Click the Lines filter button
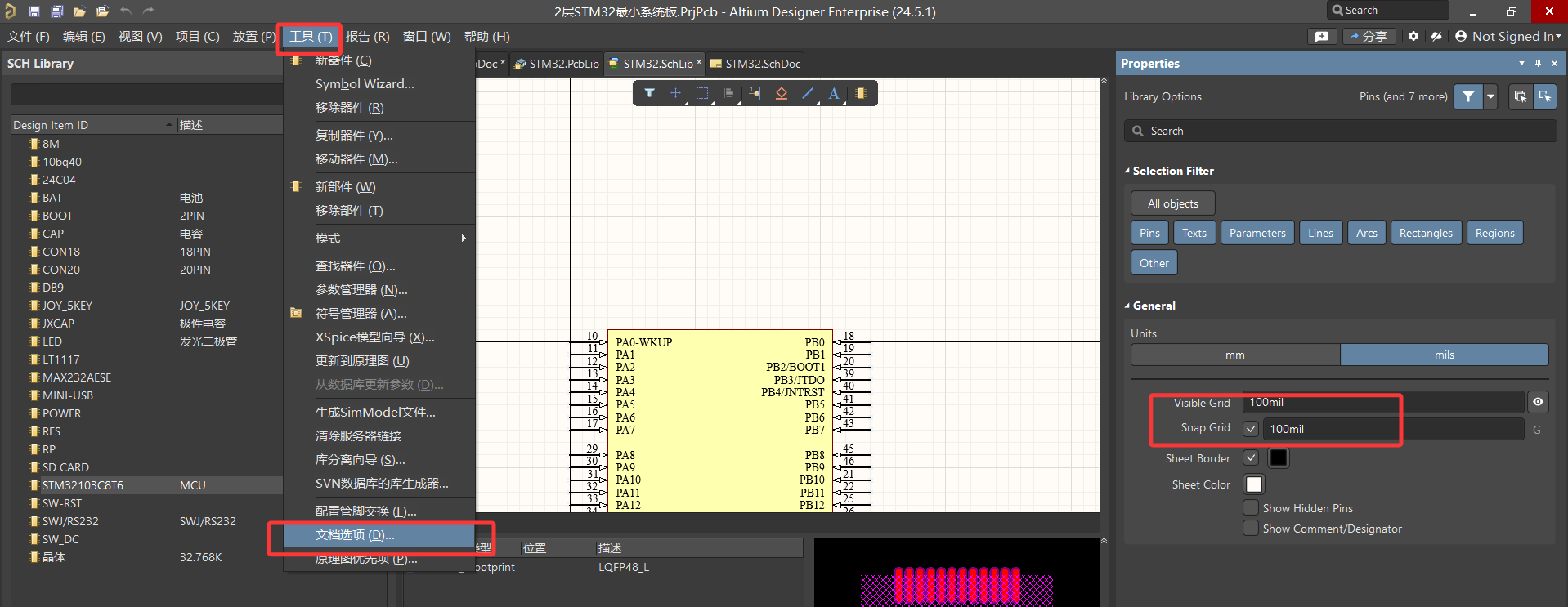The width and height of the screenshot is (1568, 607). 1320,233
